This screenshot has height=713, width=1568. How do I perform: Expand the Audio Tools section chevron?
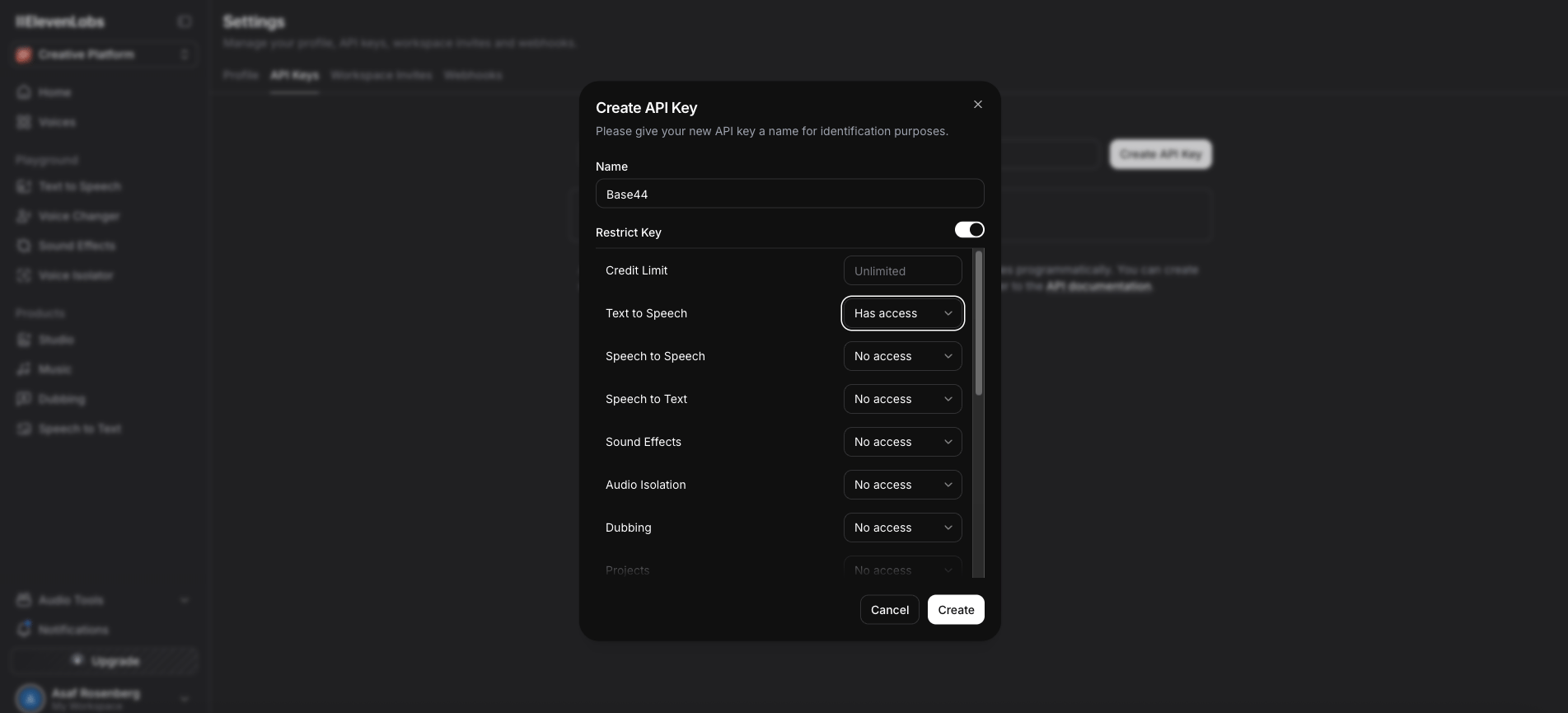[x=185, y=600]
